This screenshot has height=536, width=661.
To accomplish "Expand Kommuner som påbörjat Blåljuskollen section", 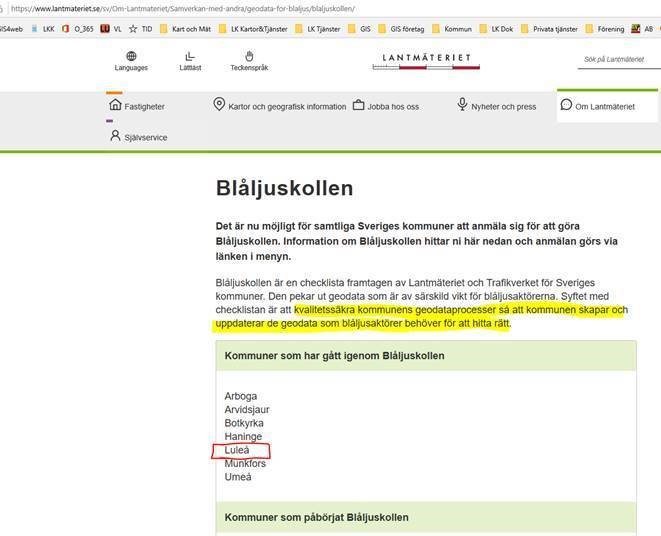I will (426, 517).
